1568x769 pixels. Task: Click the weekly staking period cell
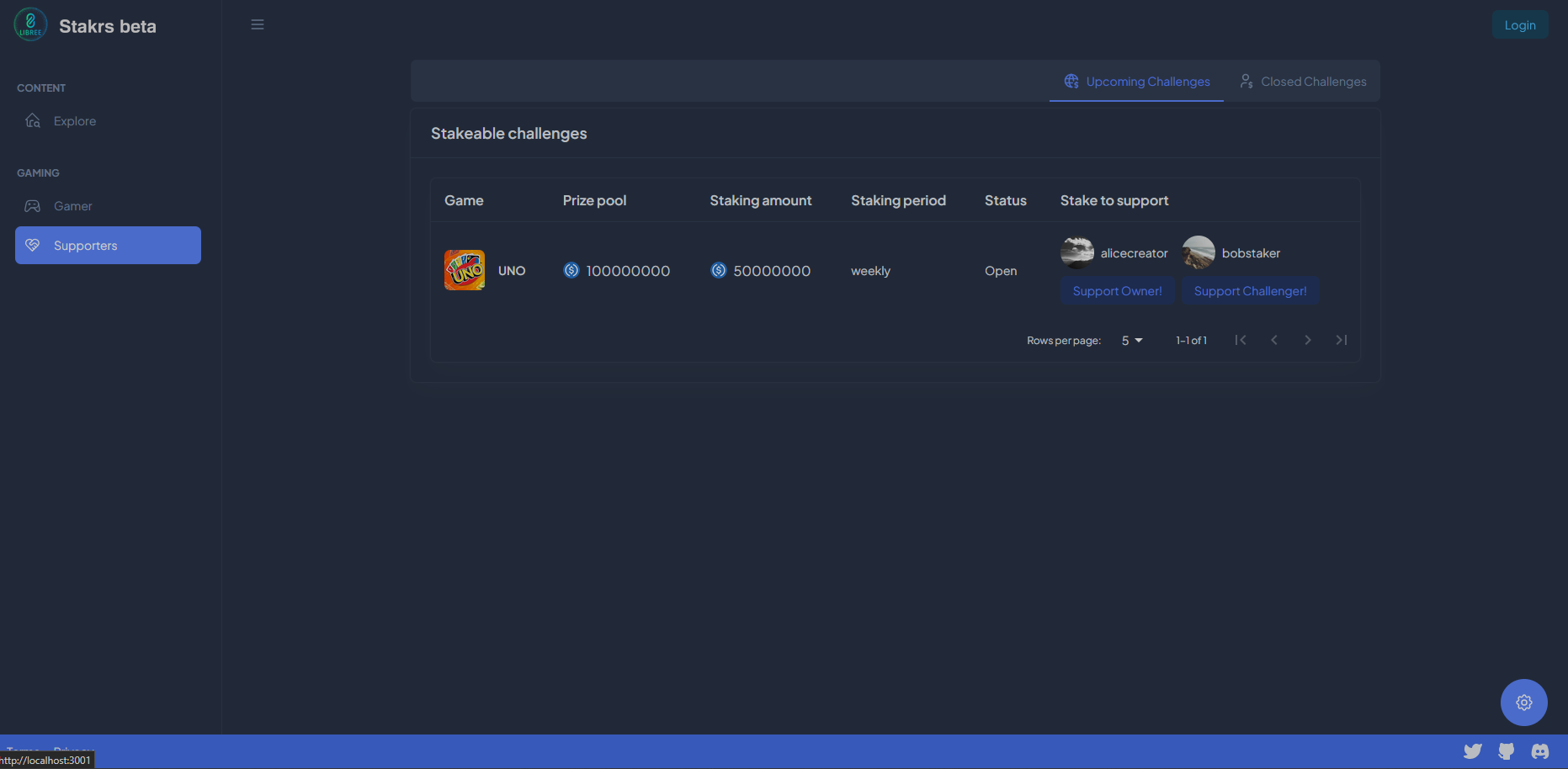click(870, 271)
